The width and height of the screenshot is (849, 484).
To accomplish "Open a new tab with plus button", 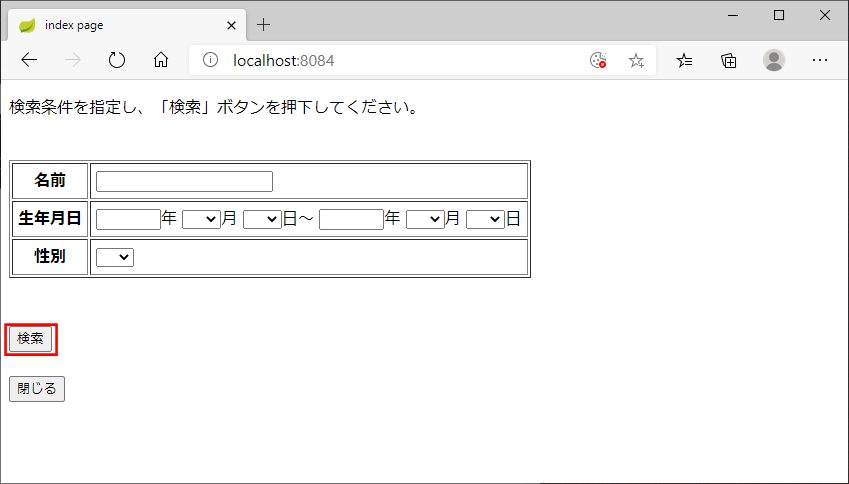I will (264, 24).
